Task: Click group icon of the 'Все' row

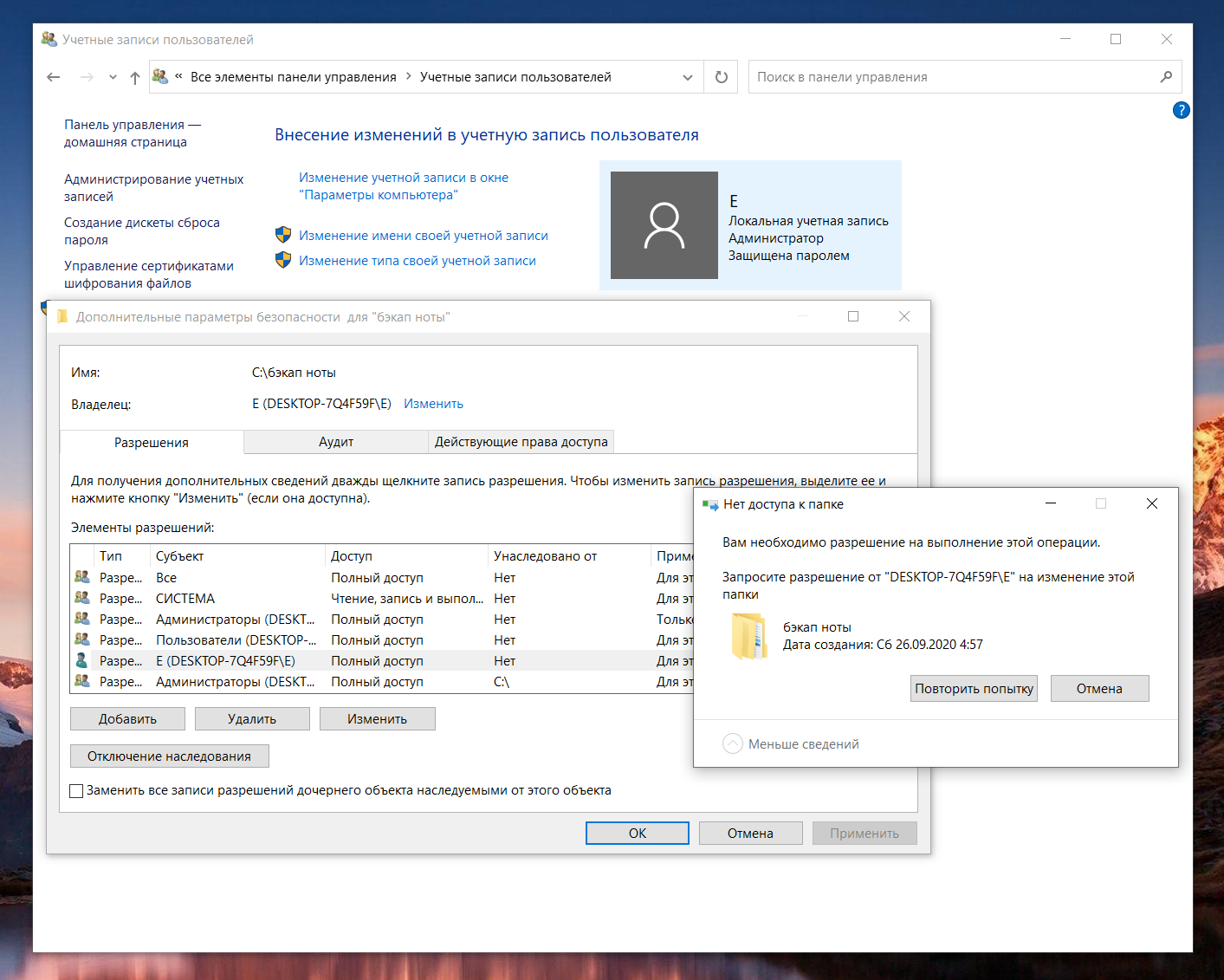Action: 82,577
